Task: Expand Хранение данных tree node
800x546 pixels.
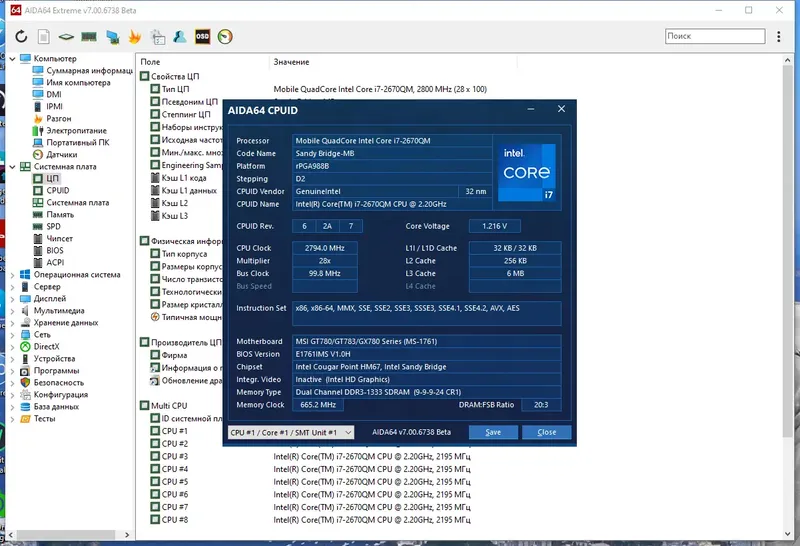Action: [x=12, y=322]
